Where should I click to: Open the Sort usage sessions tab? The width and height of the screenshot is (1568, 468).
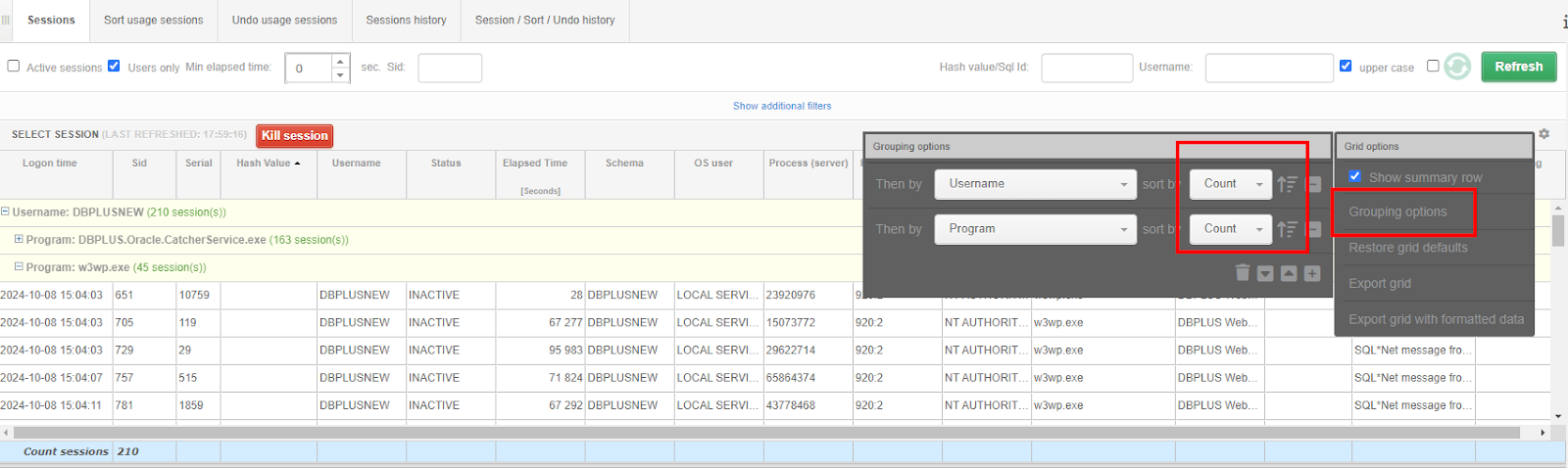point(154,20)
